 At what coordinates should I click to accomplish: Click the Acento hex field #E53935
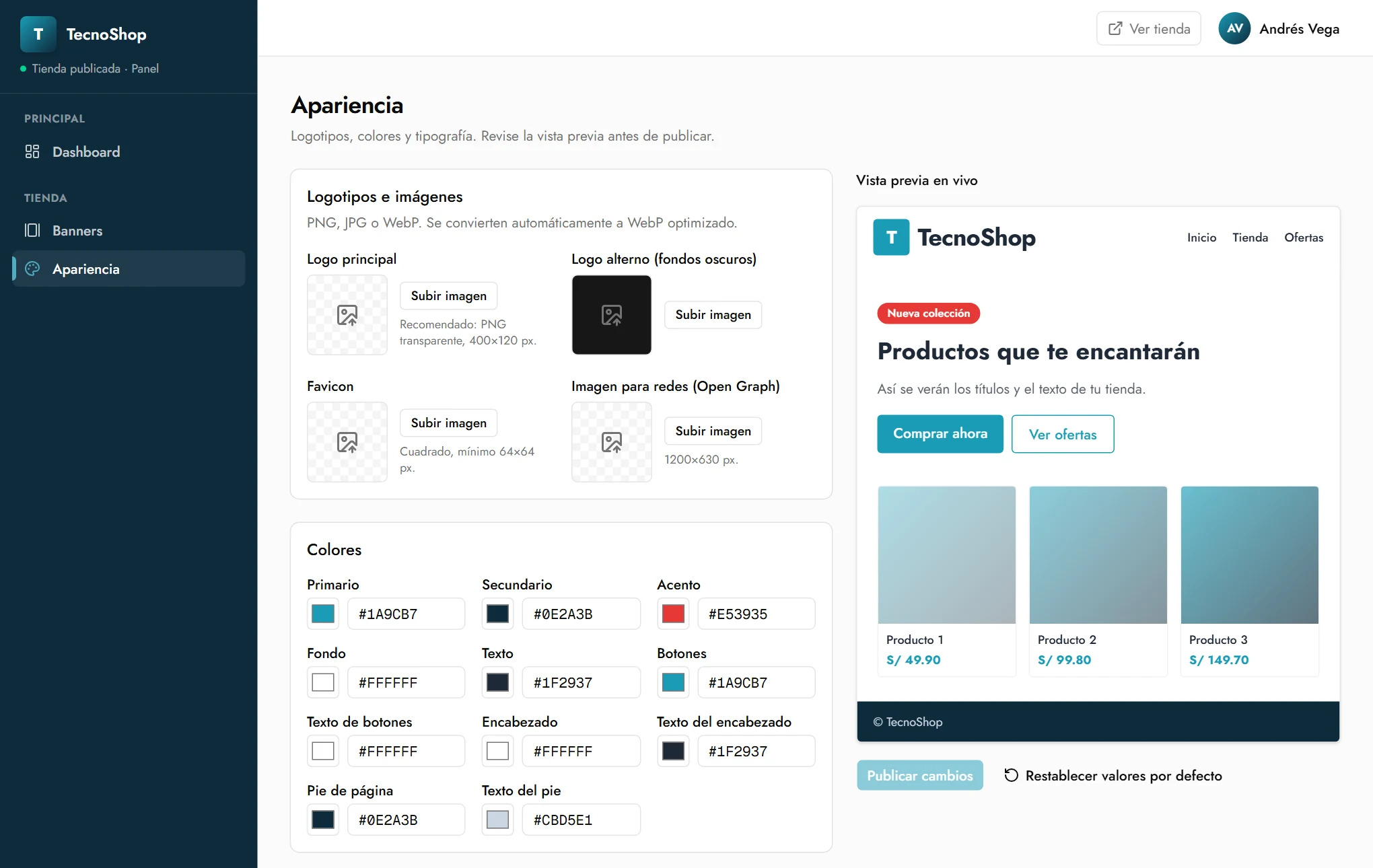(756, 614)
